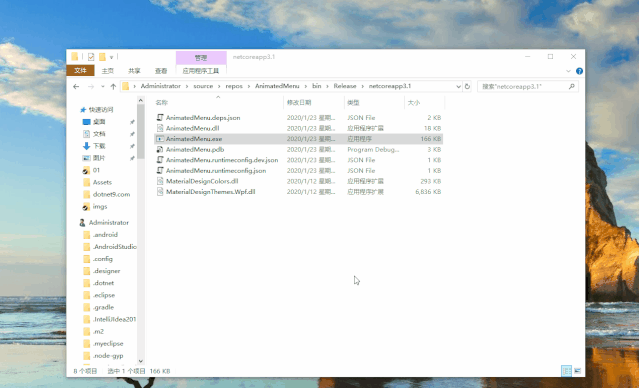Open the Help question mark icon
The height and width of the screenshot is (388, 639).
(580, 71)
